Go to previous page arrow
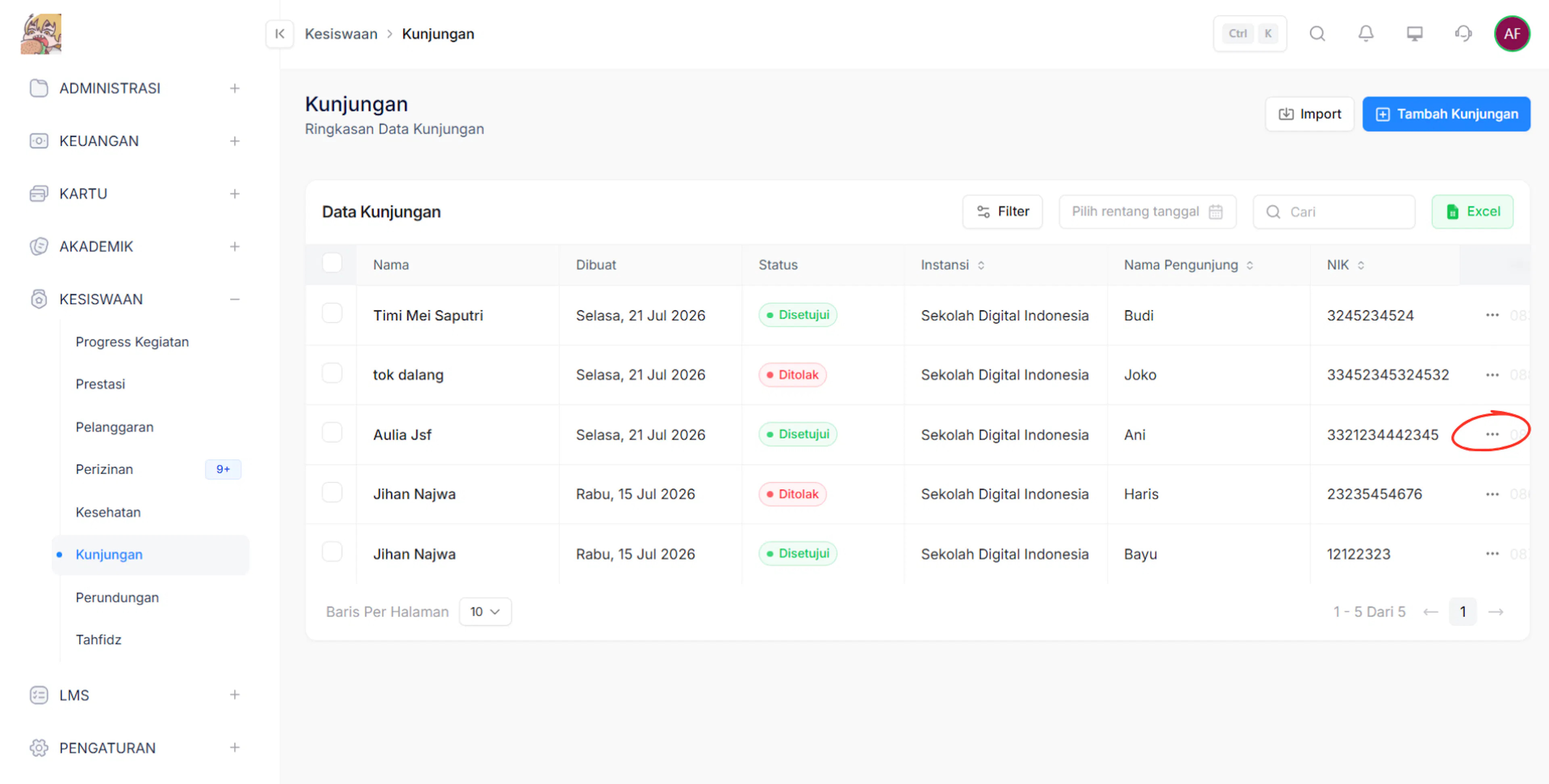This screenshot has width=1549, height=784. click(x=1430, y=612)
